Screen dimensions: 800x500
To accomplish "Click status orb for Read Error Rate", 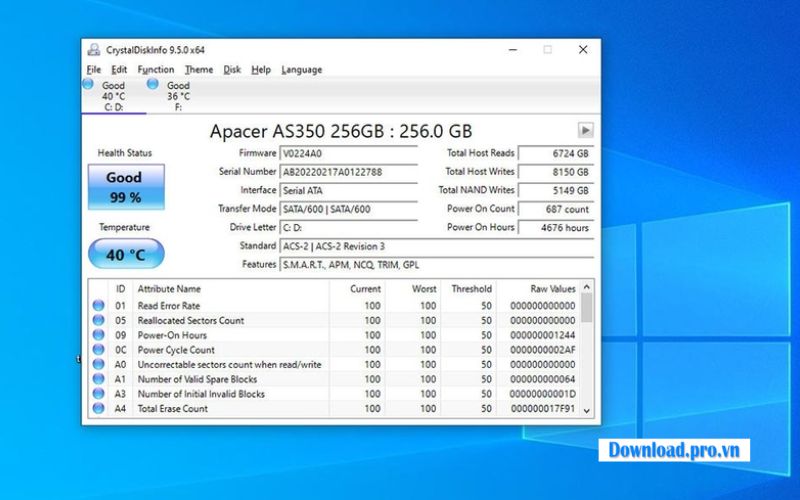I will pos(98,306).
